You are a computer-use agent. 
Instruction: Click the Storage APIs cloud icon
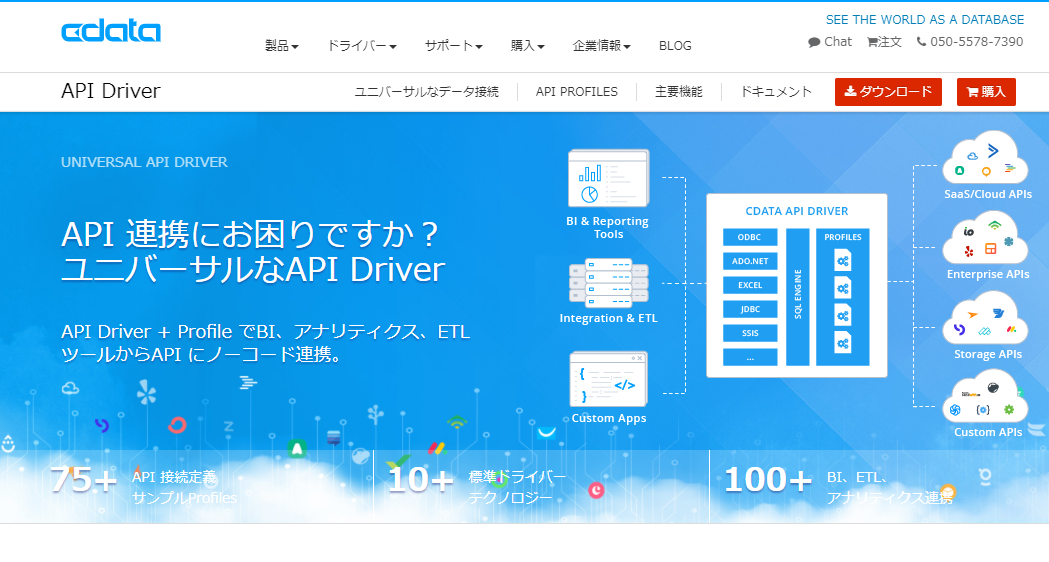[x=985, y=318]
